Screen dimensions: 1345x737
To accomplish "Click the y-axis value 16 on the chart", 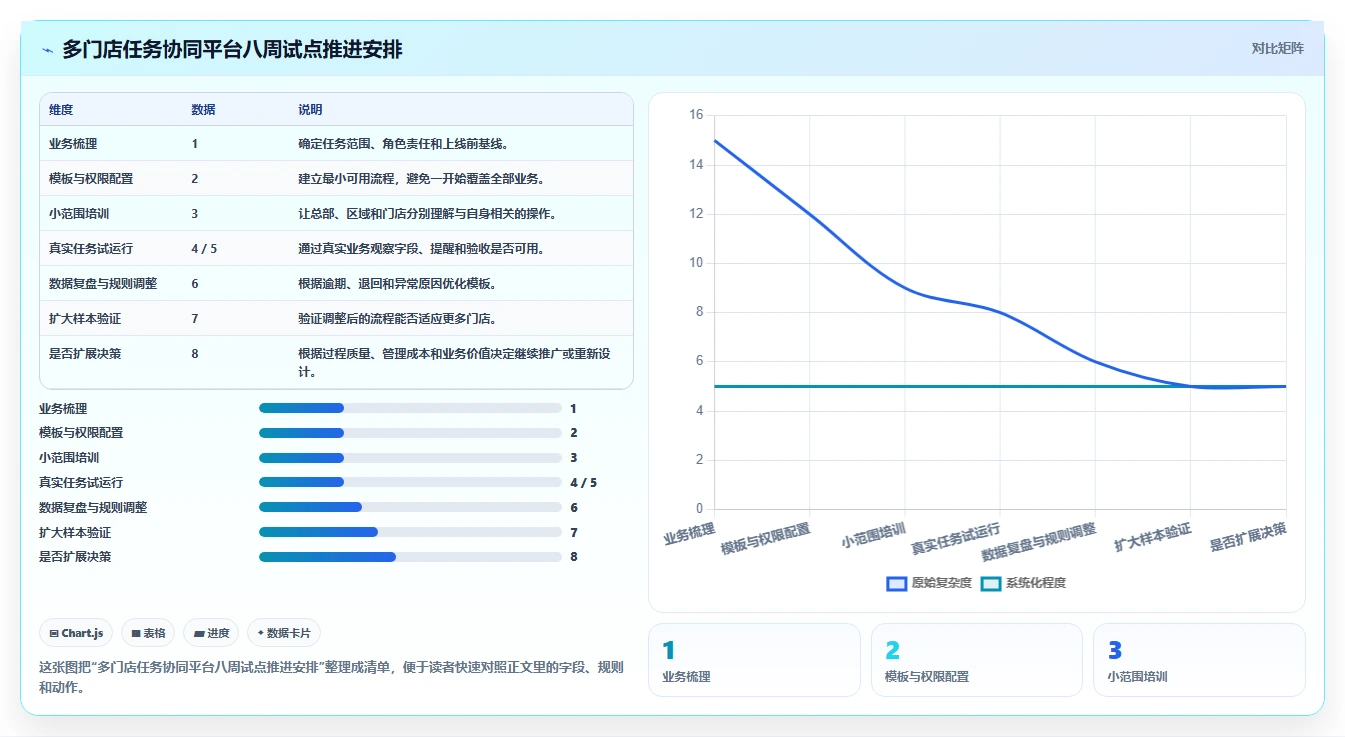I will click(696, 115).
